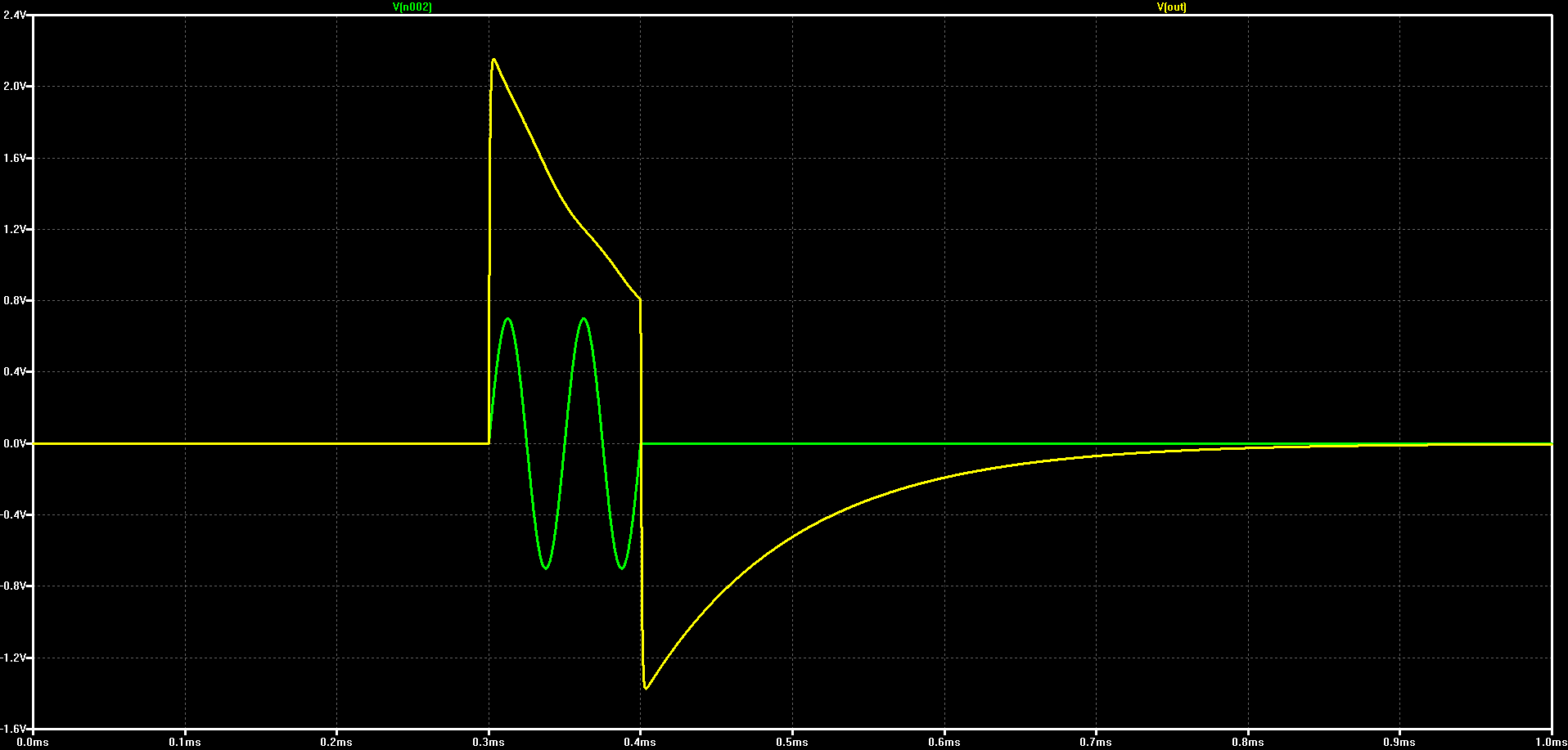The image size is (1568, 750).
Task: Click the 0.1ms time axis label
Action: (185, 743)
